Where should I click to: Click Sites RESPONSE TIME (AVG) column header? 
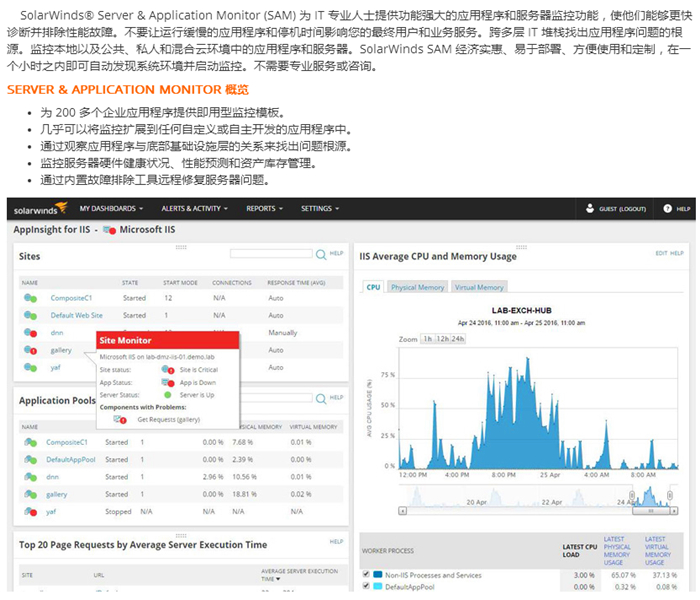pos(296,283)
